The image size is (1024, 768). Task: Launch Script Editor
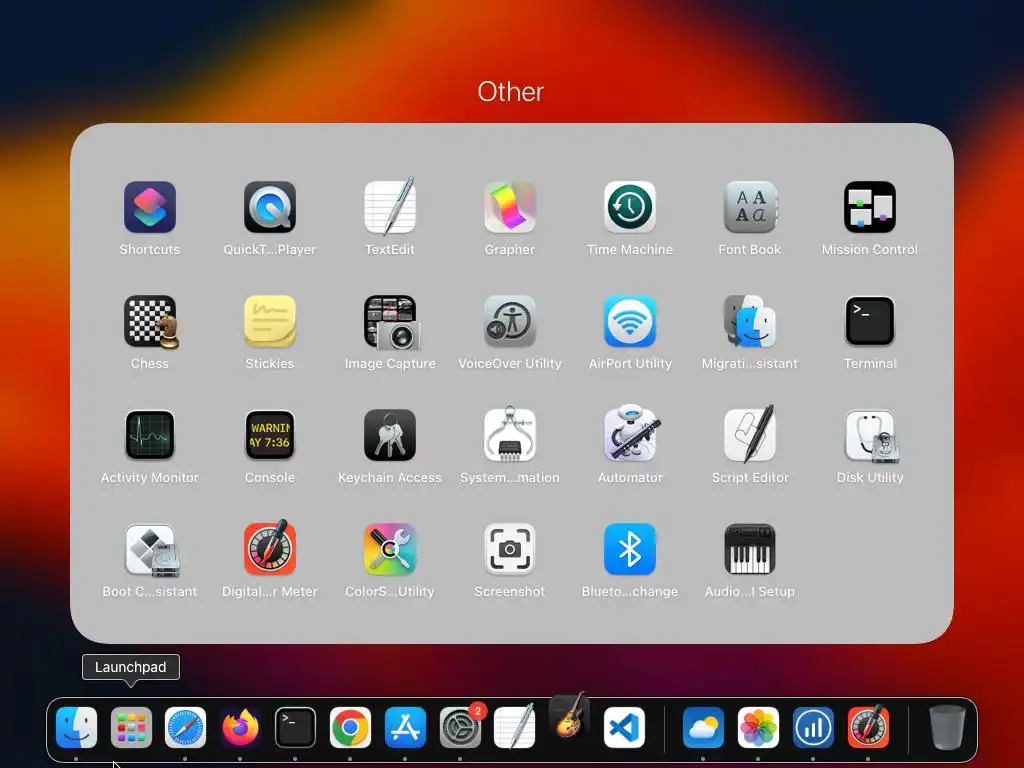tap(750, 434)
